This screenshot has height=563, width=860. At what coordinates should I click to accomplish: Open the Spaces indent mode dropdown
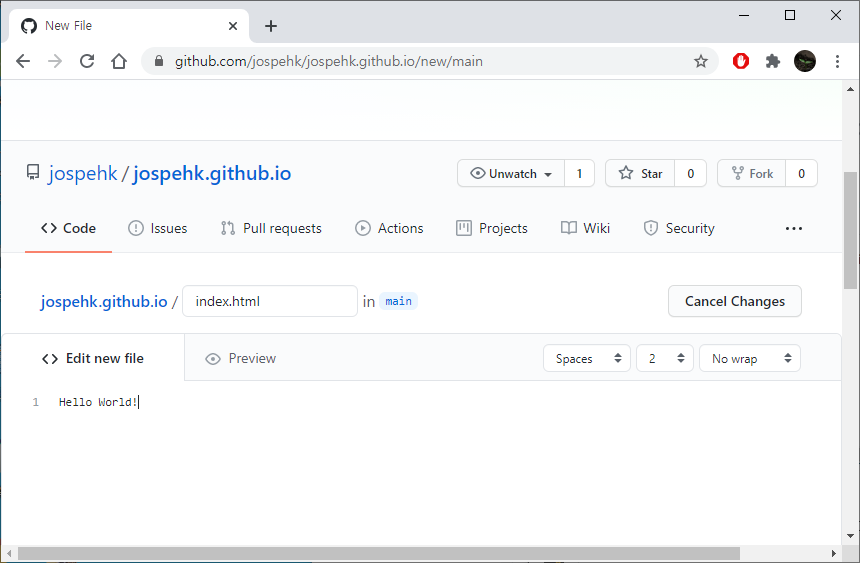[x=587, y=358]
